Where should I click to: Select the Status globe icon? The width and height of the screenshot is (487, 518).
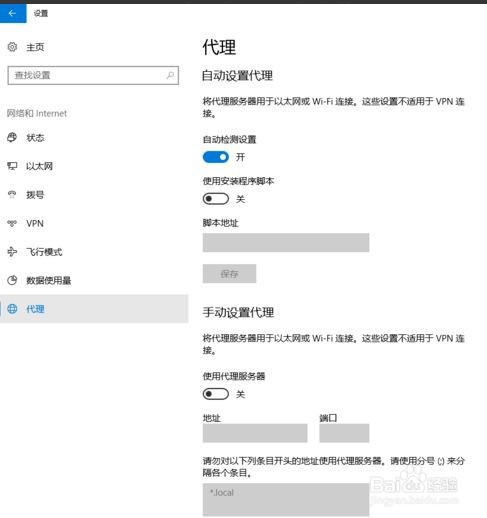coord(12,137)
